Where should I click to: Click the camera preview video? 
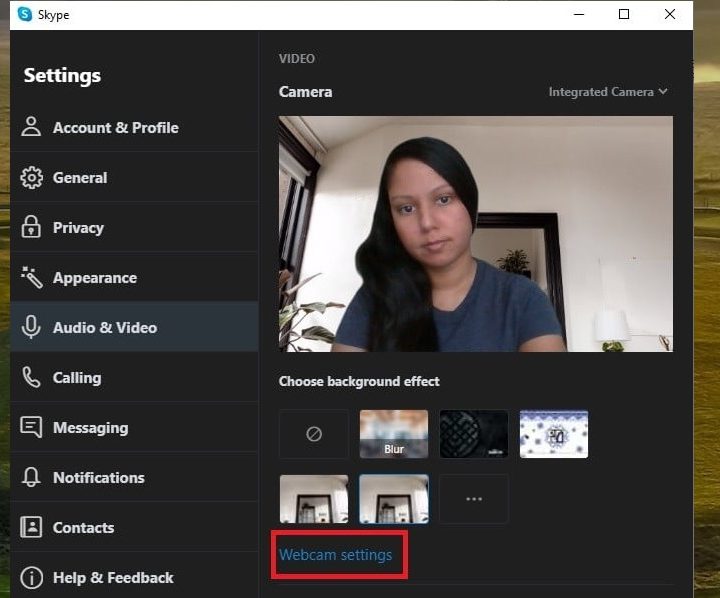pos(476,234)
